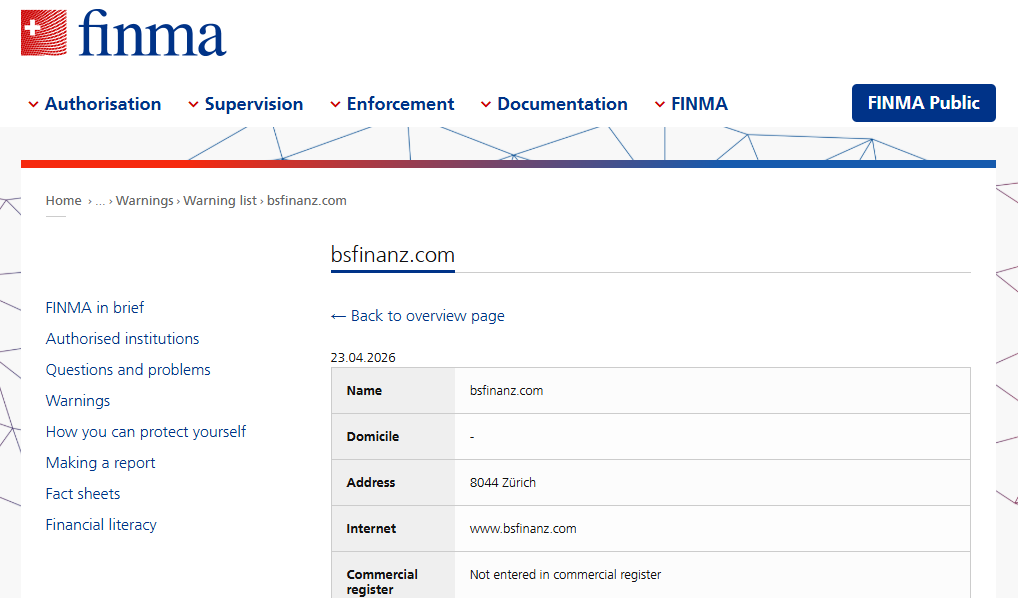This screenshot has width=1018, height=598.
Task: Open Financial literacy sidebar link
Action: click(x=101, y=525)
